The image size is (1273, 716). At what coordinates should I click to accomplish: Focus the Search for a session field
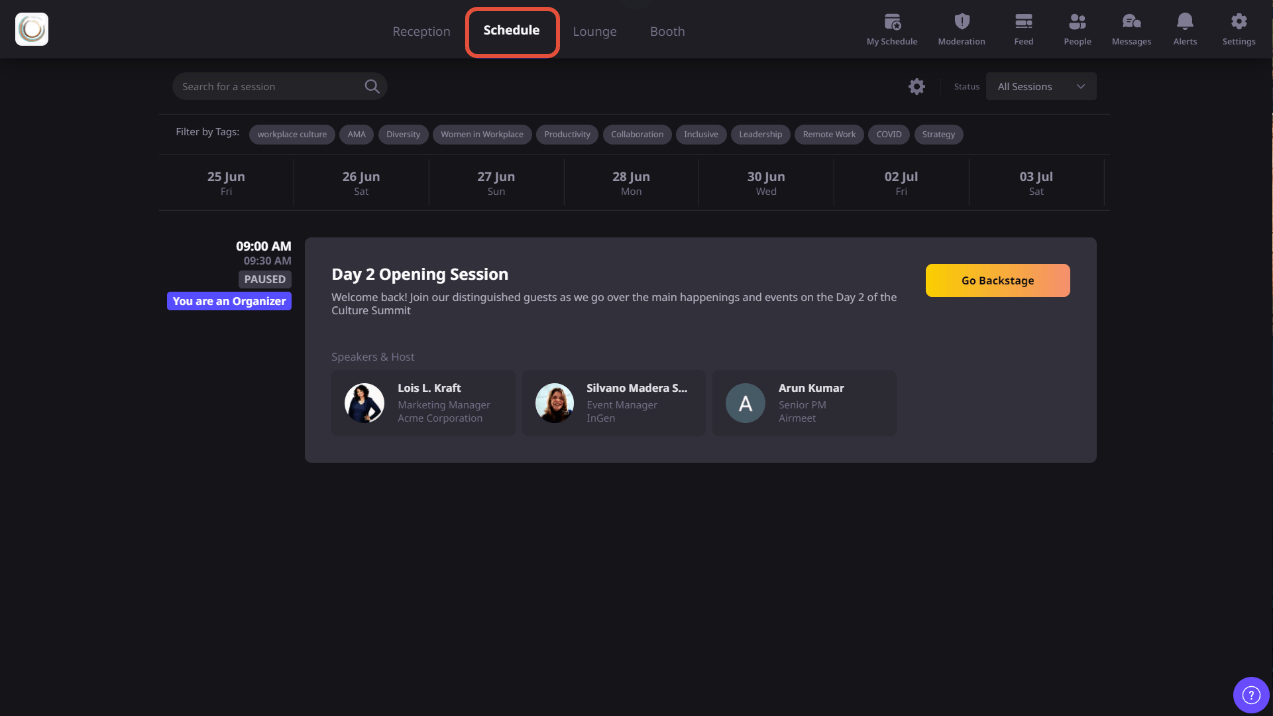[279, 87]
